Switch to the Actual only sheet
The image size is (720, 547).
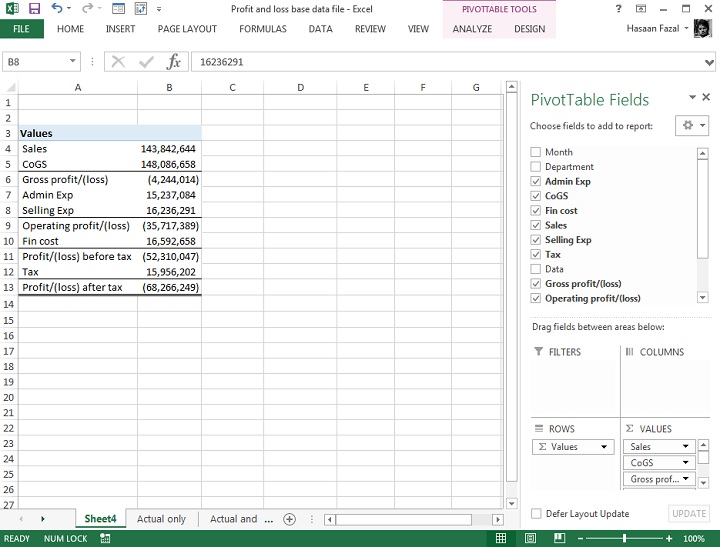161,519
